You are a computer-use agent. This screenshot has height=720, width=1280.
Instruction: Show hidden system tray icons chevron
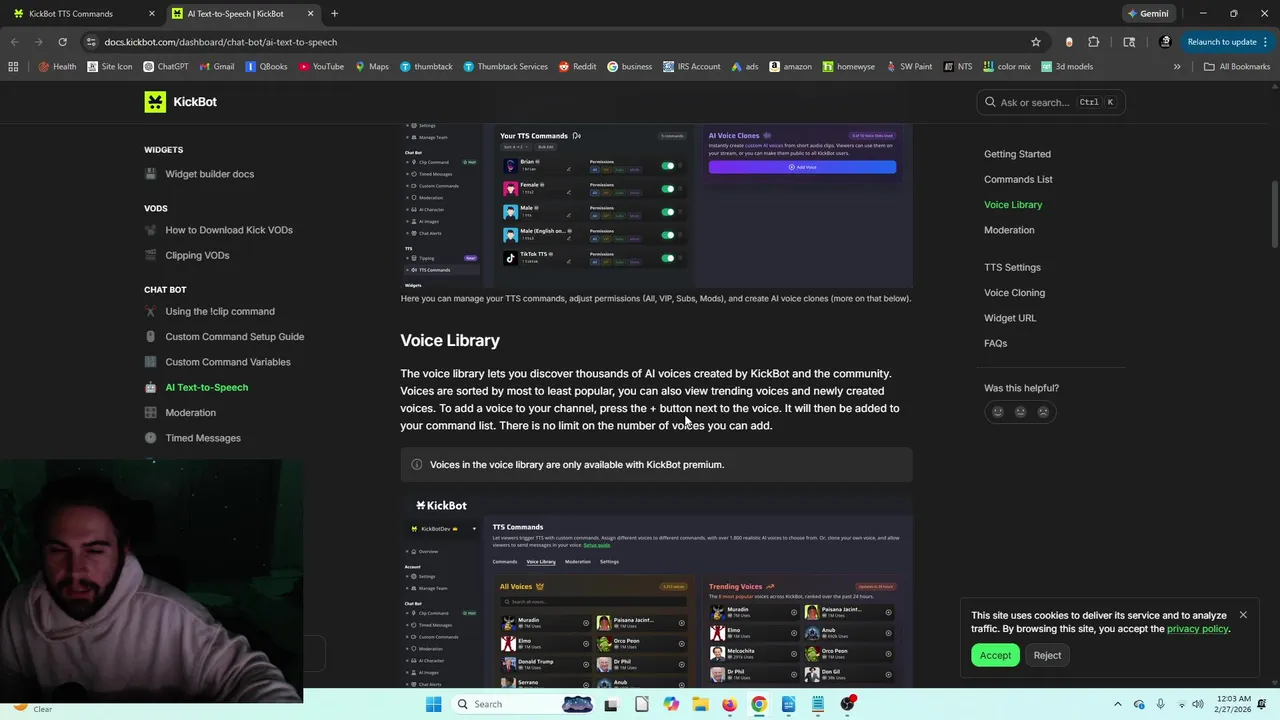point(1118,704)
